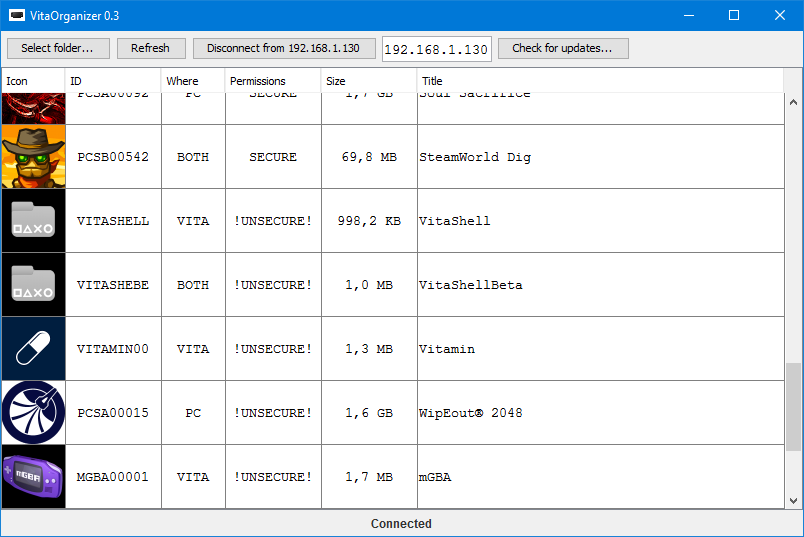This screenshot has height=537, width=804.
Task: Click the Refresh button
Action: (x=151, y=48)
